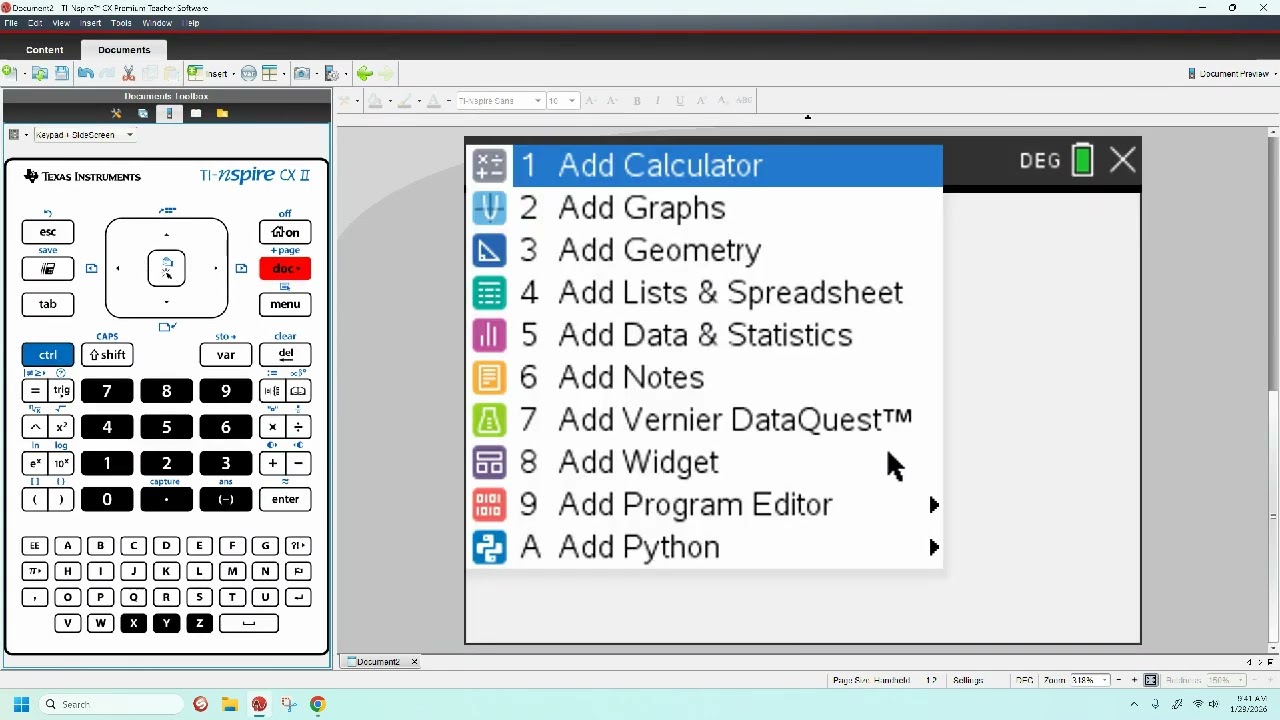Screen dimensions: 1280x720
Task: Click the green back arrow in toolbar
Action: click(x=365, y=73)
